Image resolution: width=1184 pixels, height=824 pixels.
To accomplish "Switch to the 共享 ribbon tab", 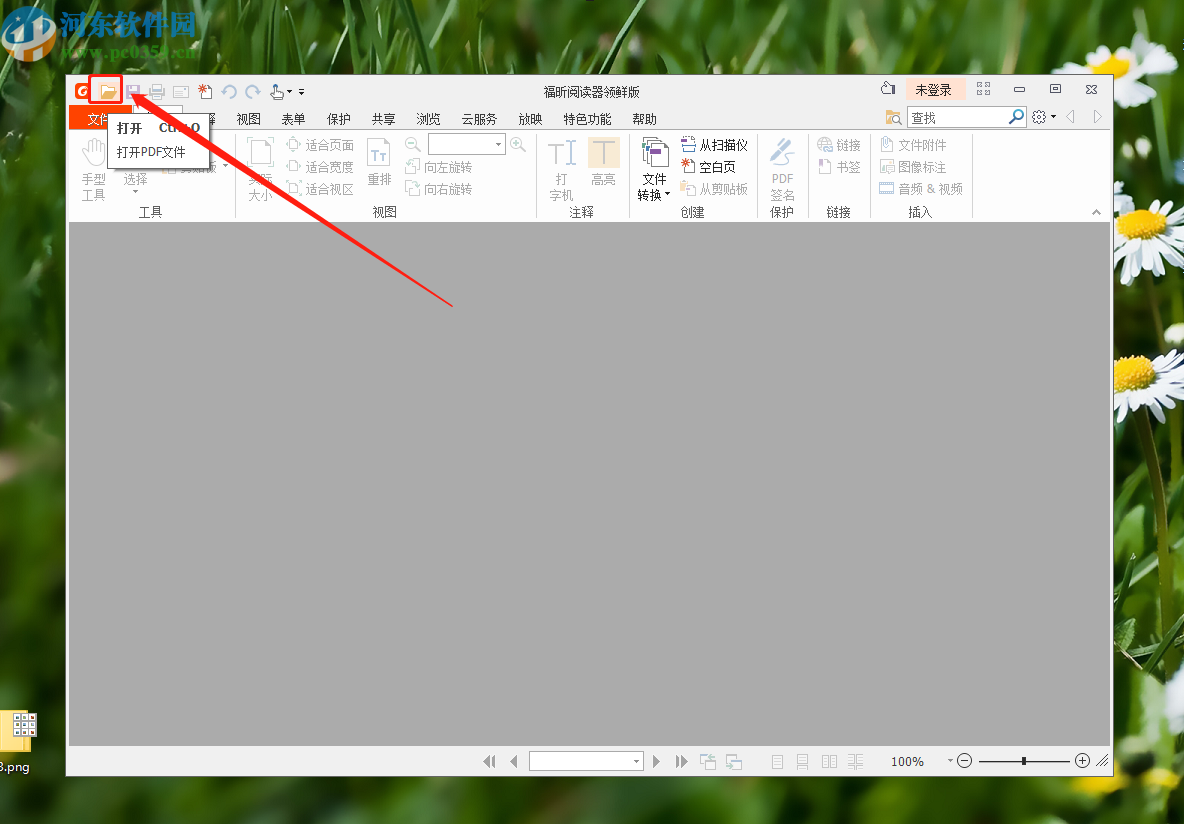I will click(384, 119).
